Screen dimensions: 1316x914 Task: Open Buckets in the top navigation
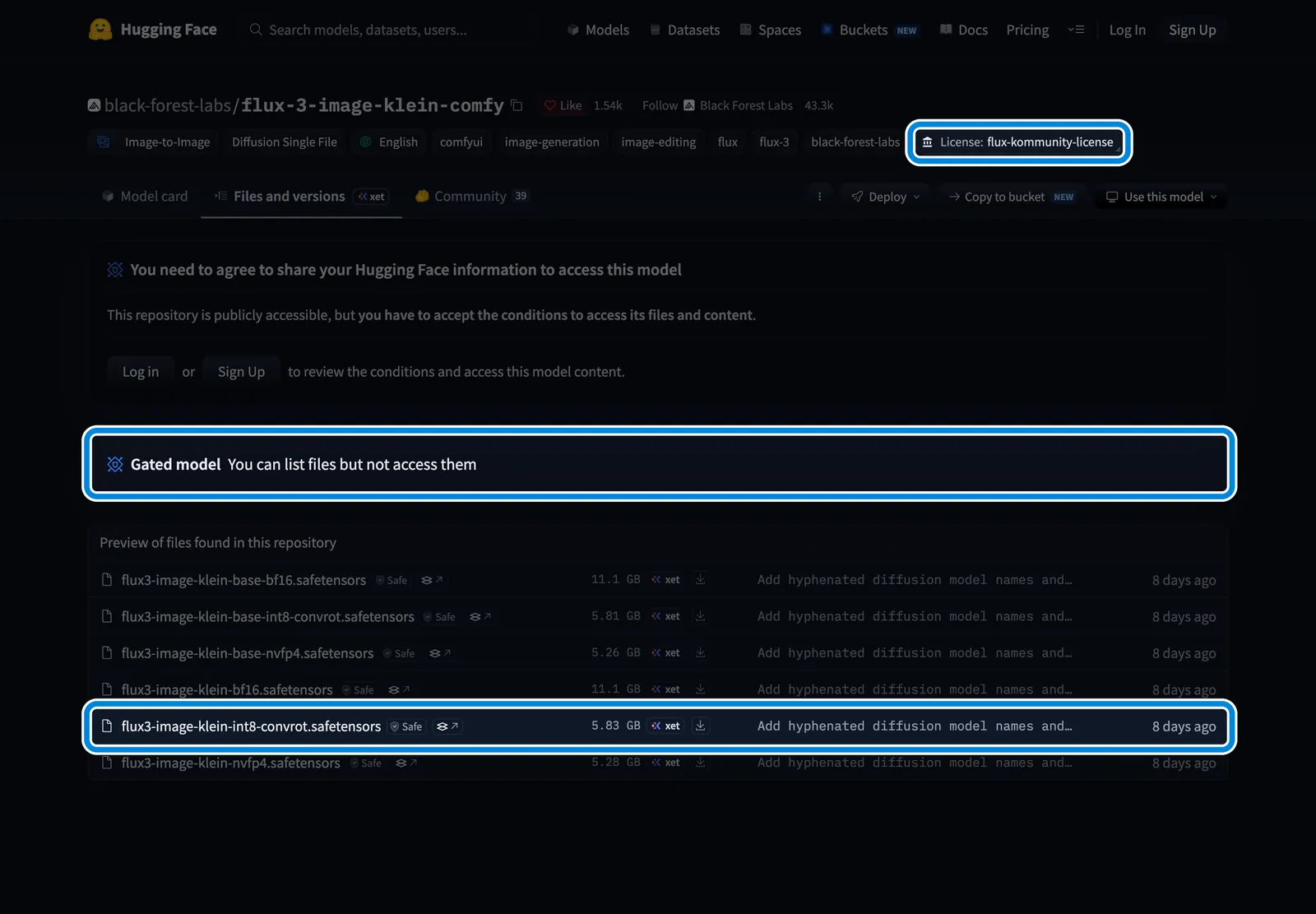pyautogui.click(x=869, y=30)
